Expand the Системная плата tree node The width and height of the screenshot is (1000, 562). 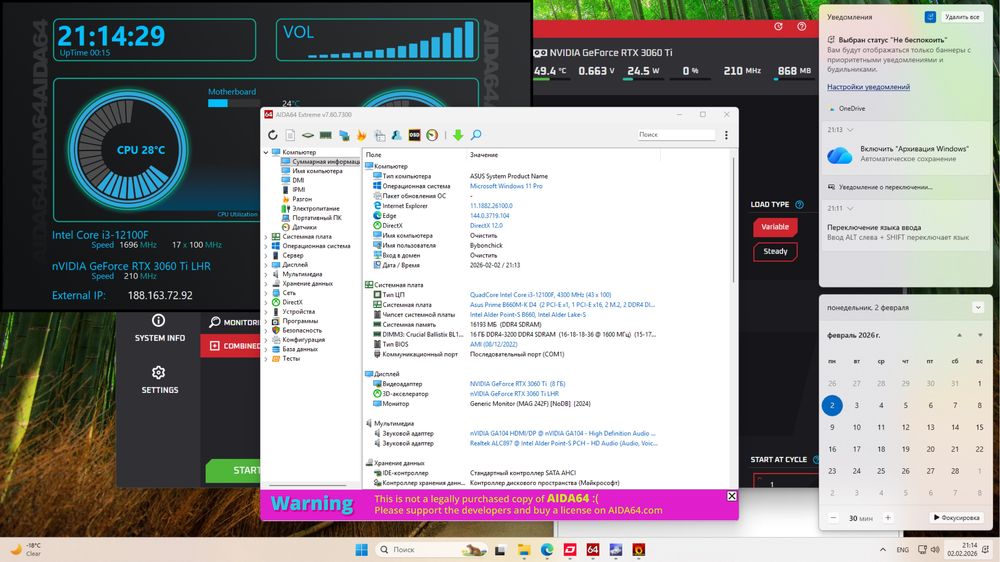coord(266,237)
